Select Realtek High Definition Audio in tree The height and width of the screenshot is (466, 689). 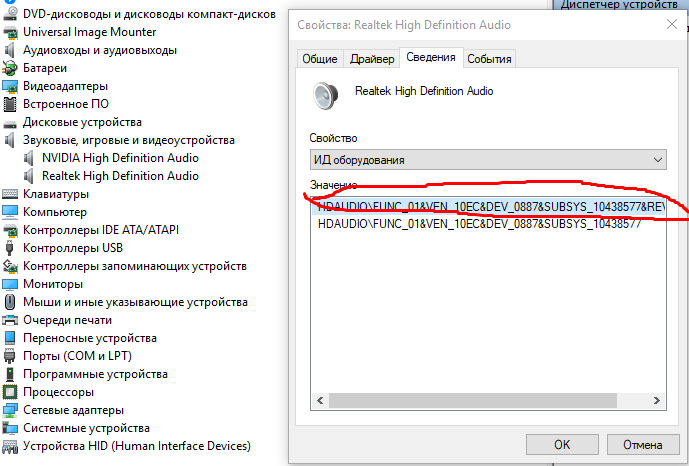[x=120, y=176]
